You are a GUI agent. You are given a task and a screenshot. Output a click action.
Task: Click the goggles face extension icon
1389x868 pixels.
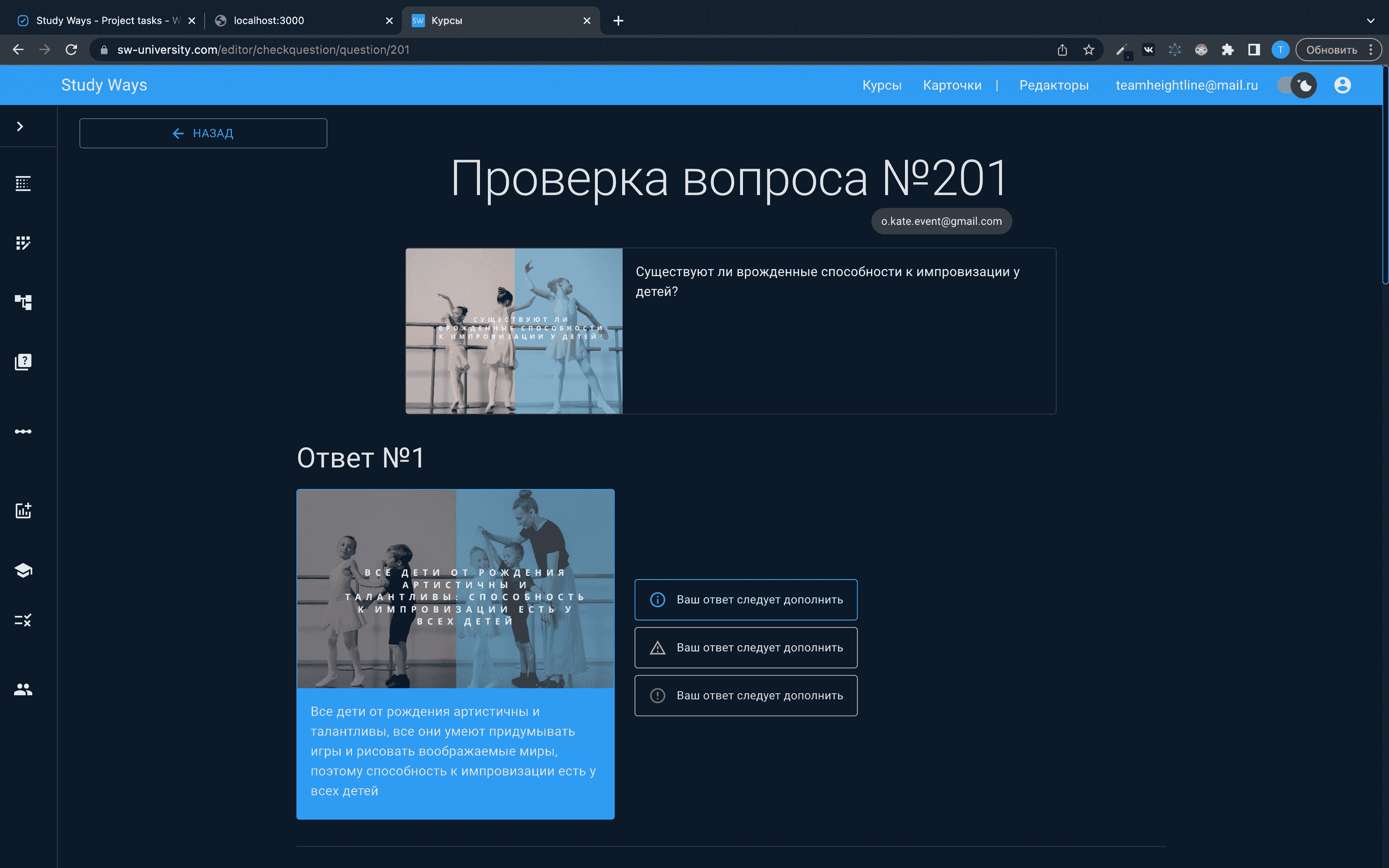1201,50
